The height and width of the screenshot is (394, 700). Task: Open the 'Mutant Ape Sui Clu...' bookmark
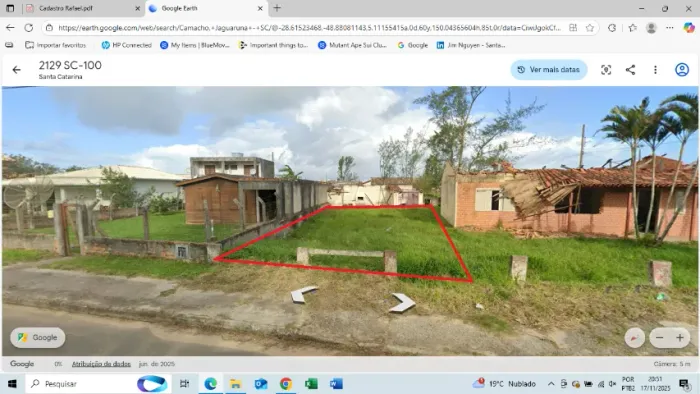[x=352, y=45]
